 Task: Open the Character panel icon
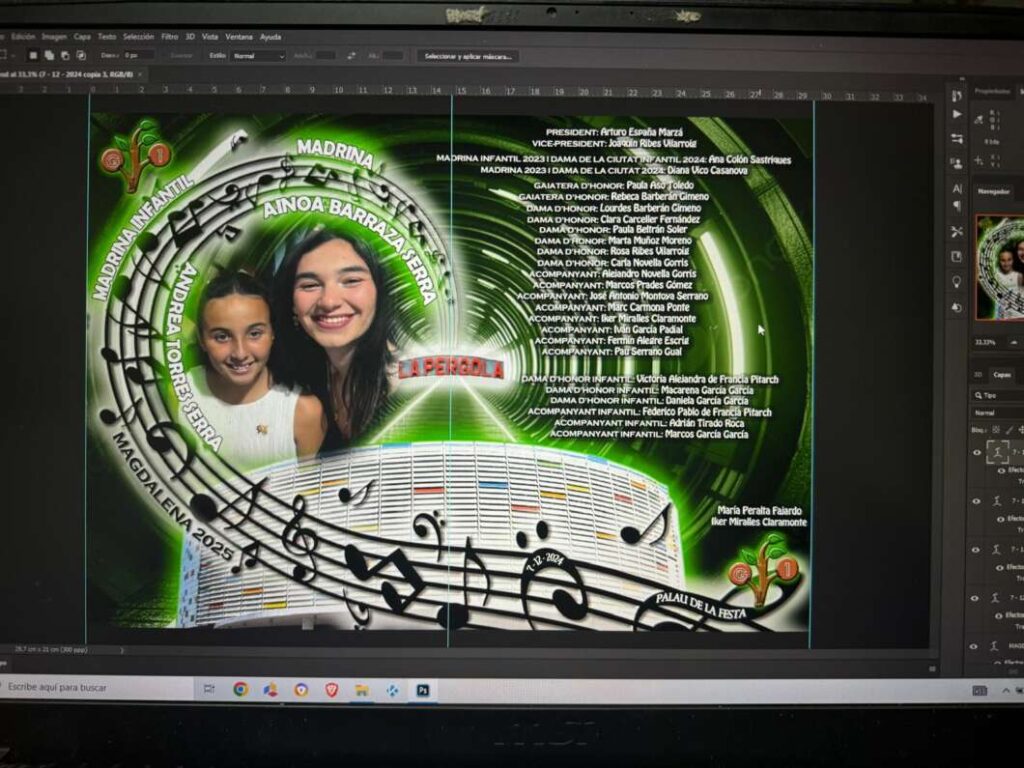[x=957, y=189]
